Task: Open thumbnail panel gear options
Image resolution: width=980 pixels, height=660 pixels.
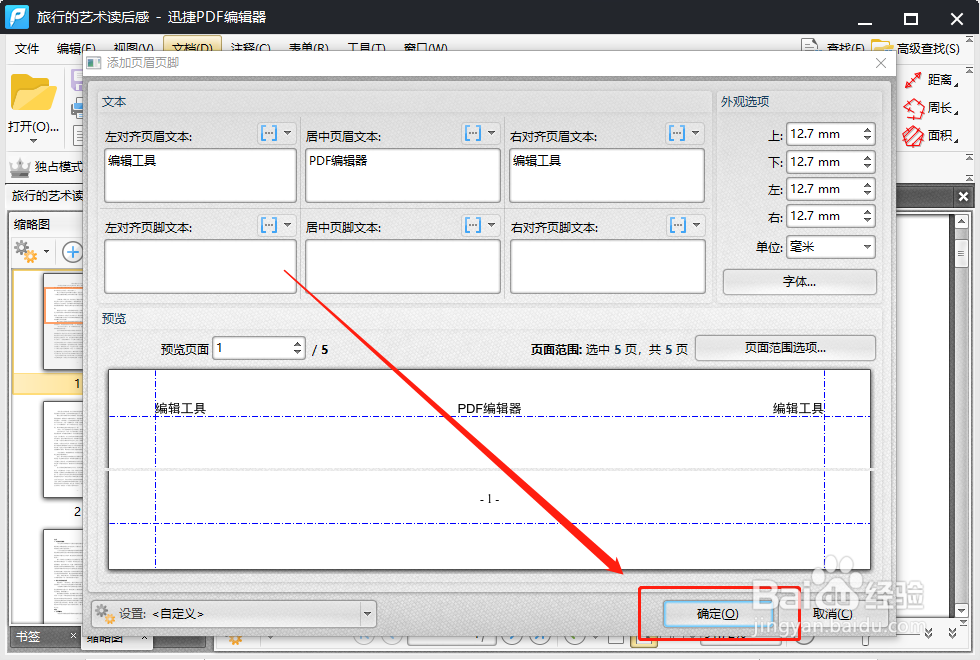Action: pos(29,252)
